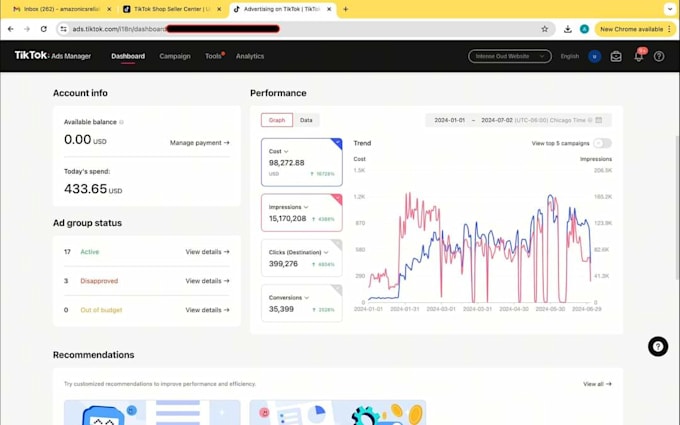Open the business center briefcase icon
The image size is (680, 425).
(616, 56)
